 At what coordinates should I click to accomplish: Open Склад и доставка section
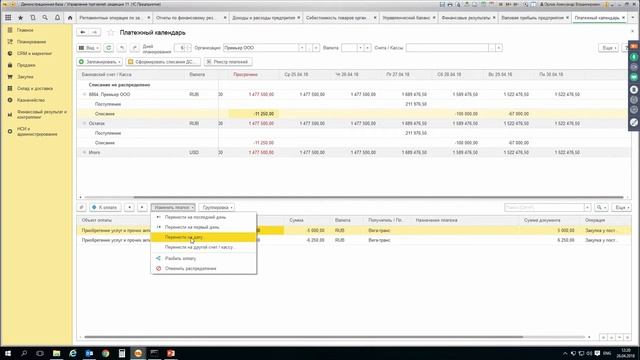pyautogui.click(x=35, y=88)
